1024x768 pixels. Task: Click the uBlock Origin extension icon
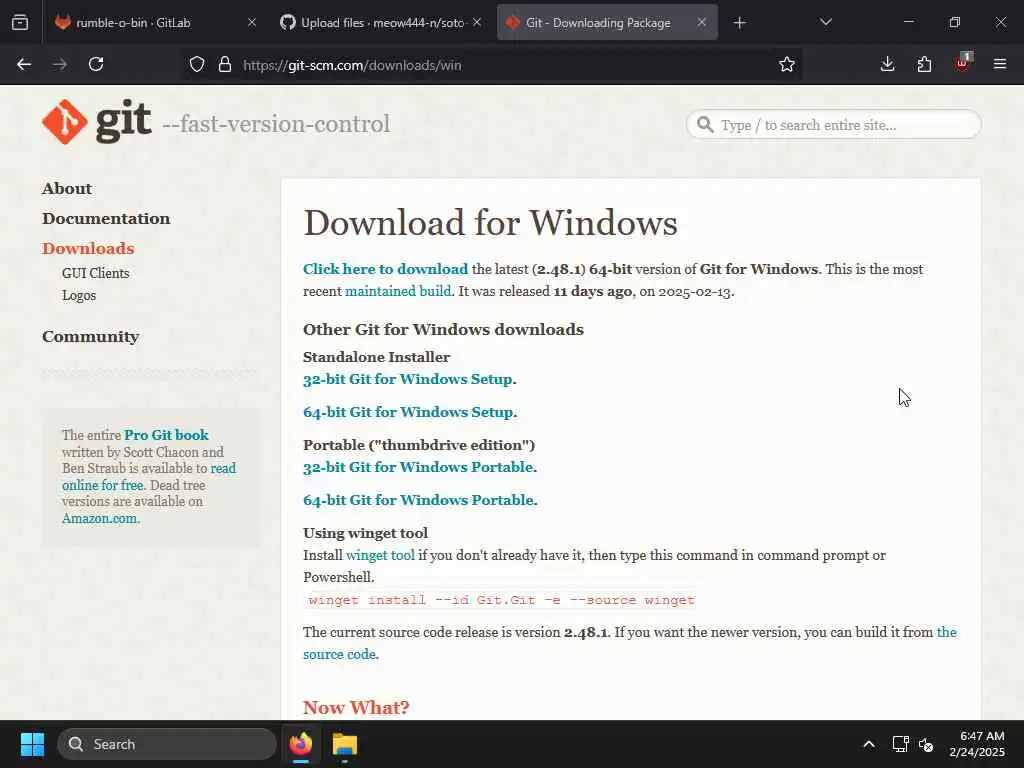[963, 63]
